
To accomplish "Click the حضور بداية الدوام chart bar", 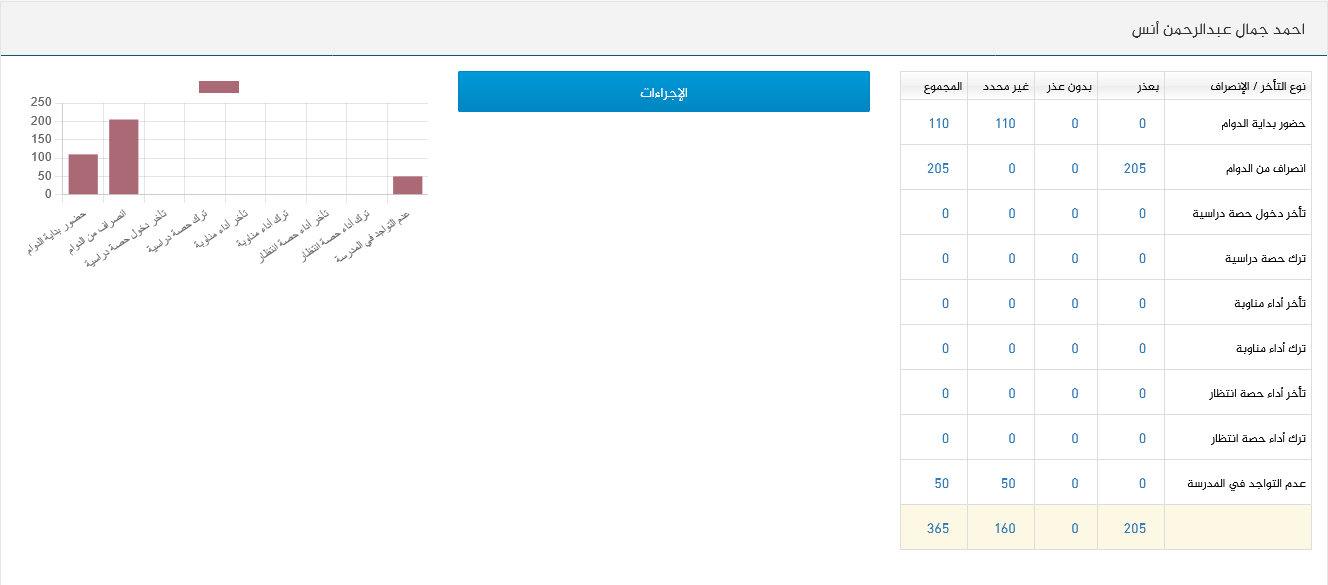I will (83, 174).
